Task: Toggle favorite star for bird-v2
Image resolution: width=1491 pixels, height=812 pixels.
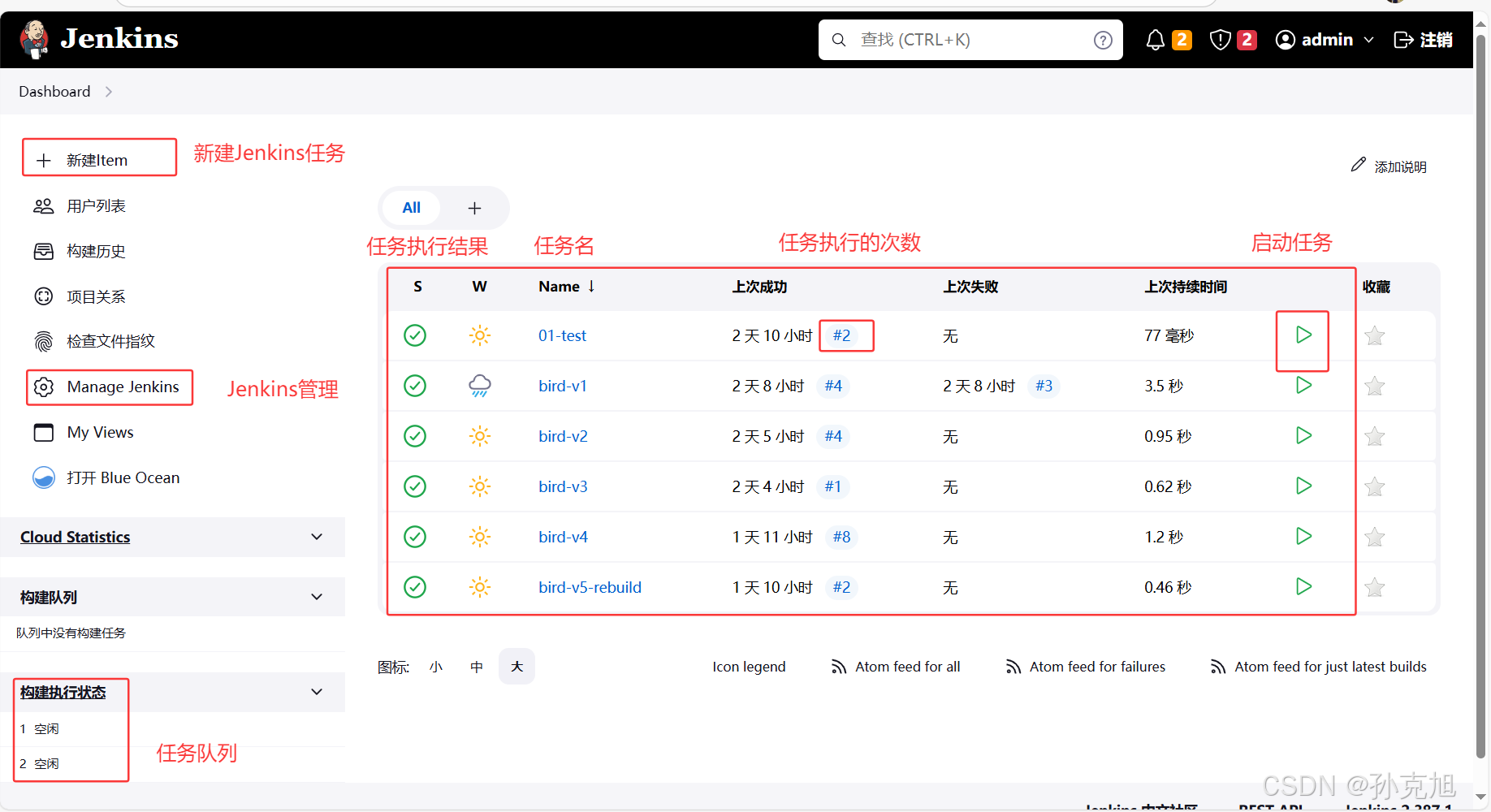Action: (x=1374, y=436)
